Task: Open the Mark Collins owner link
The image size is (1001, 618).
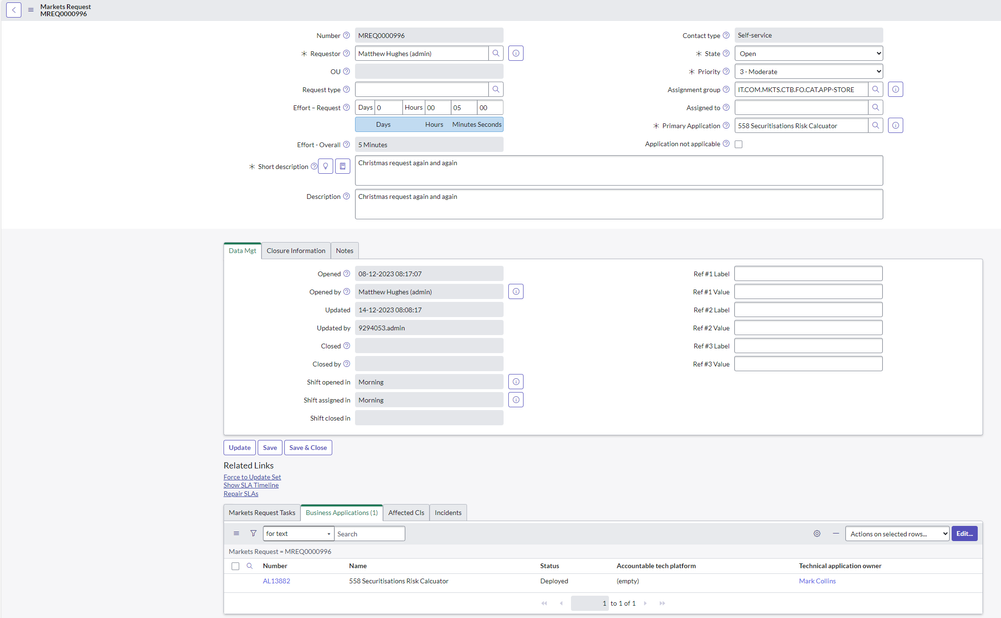Action: 817,581
